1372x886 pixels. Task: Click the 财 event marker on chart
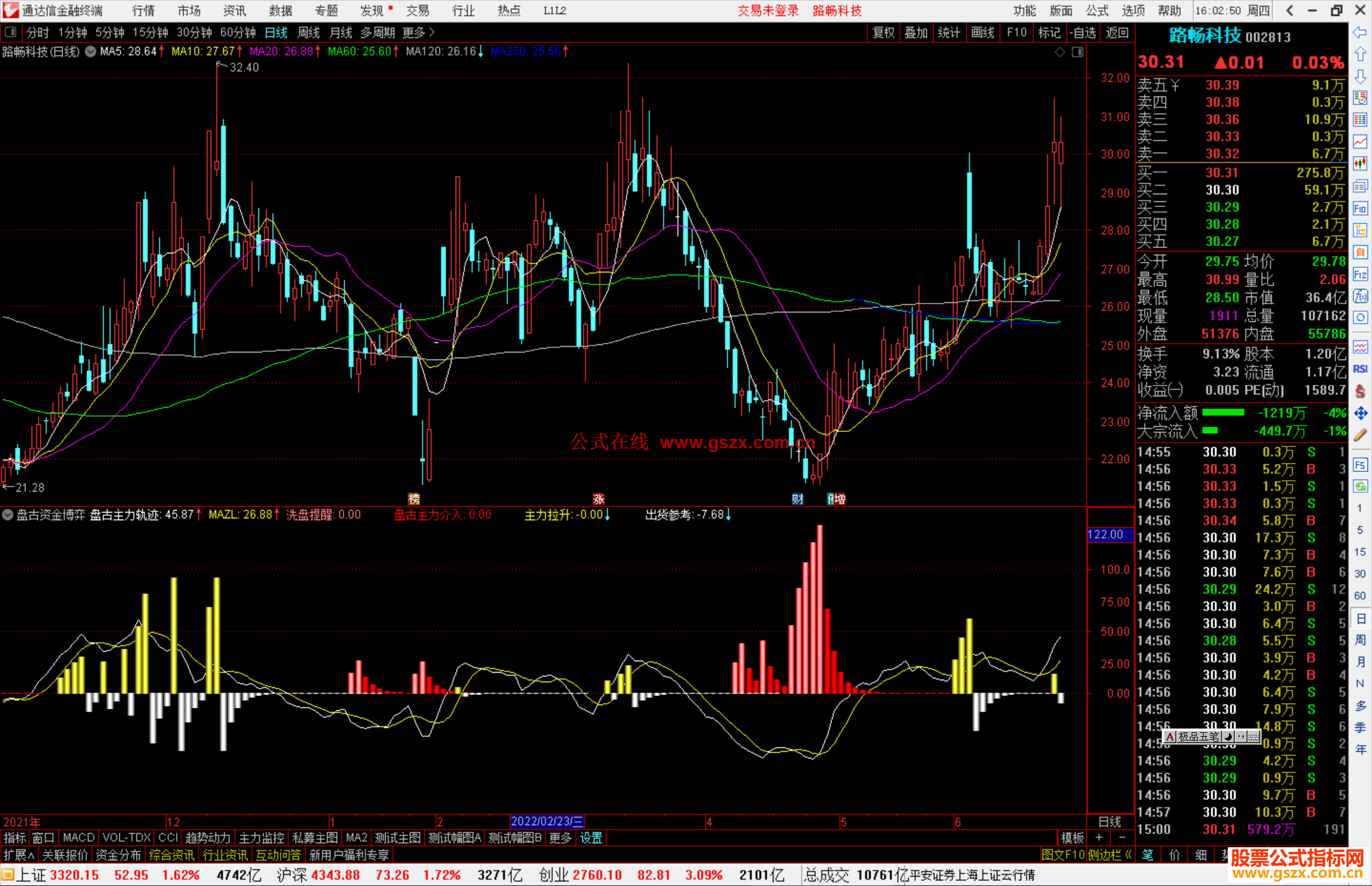coord(798,499)
